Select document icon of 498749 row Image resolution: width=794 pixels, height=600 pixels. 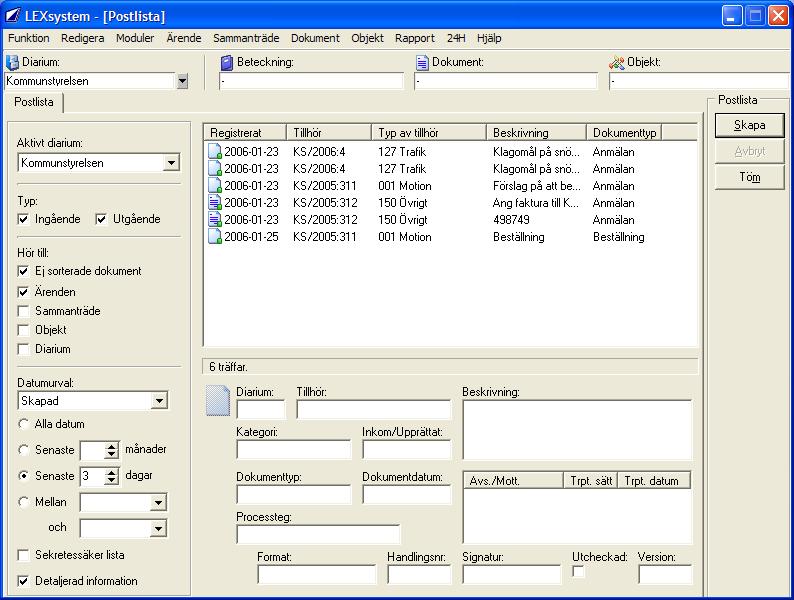[215, 219]
